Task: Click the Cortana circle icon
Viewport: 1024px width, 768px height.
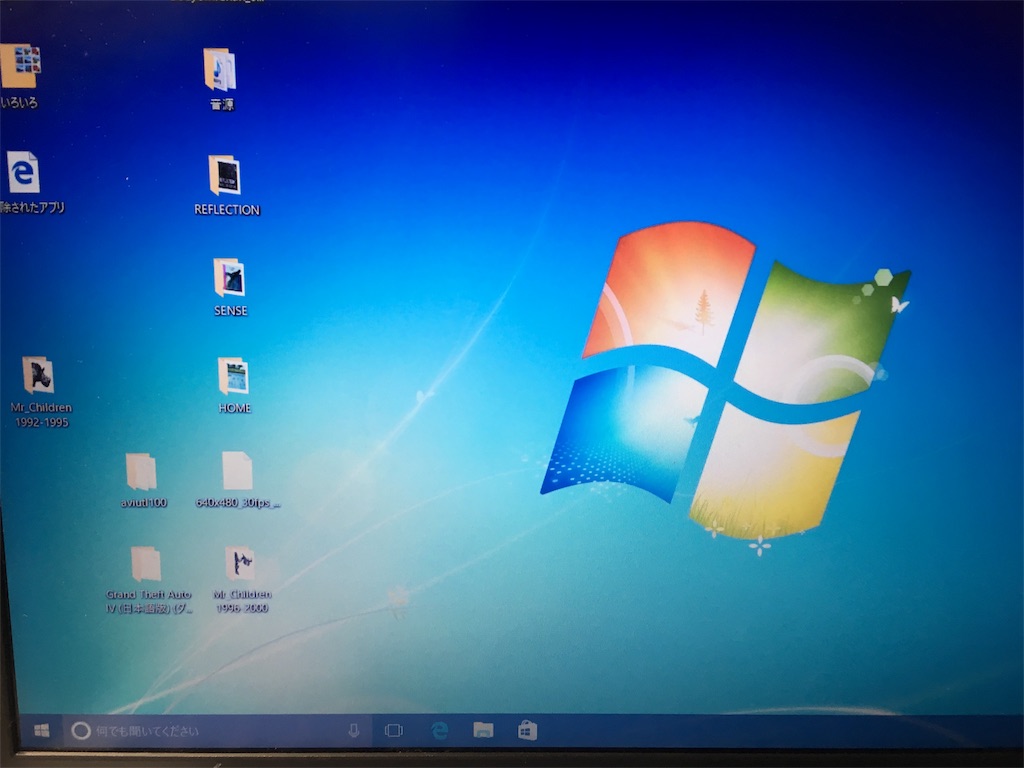Action: coord(81,730)
